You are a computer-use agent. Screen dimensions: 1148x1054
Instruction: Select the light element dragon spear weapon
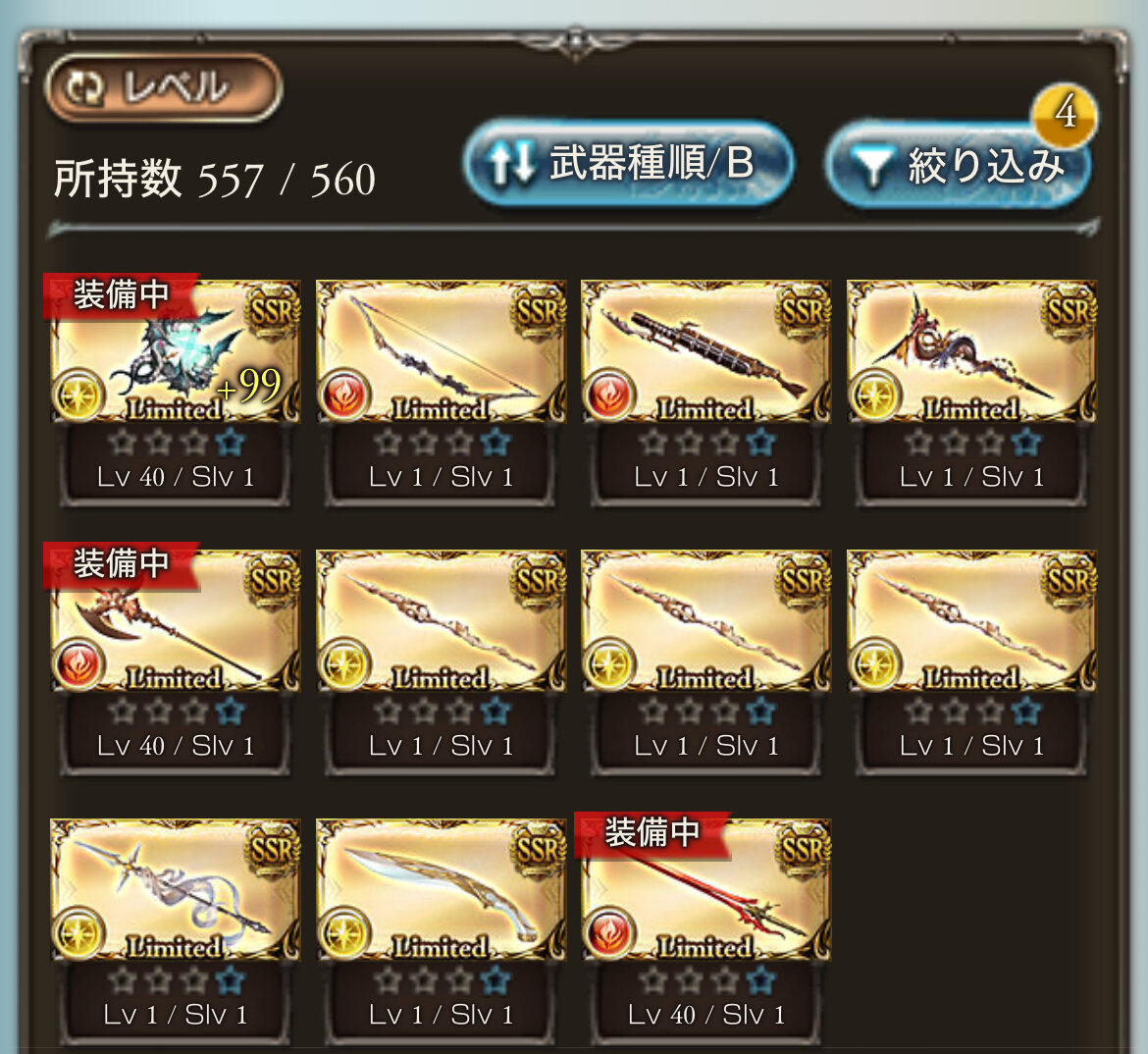pyautogui.click(x=971, y=351)
